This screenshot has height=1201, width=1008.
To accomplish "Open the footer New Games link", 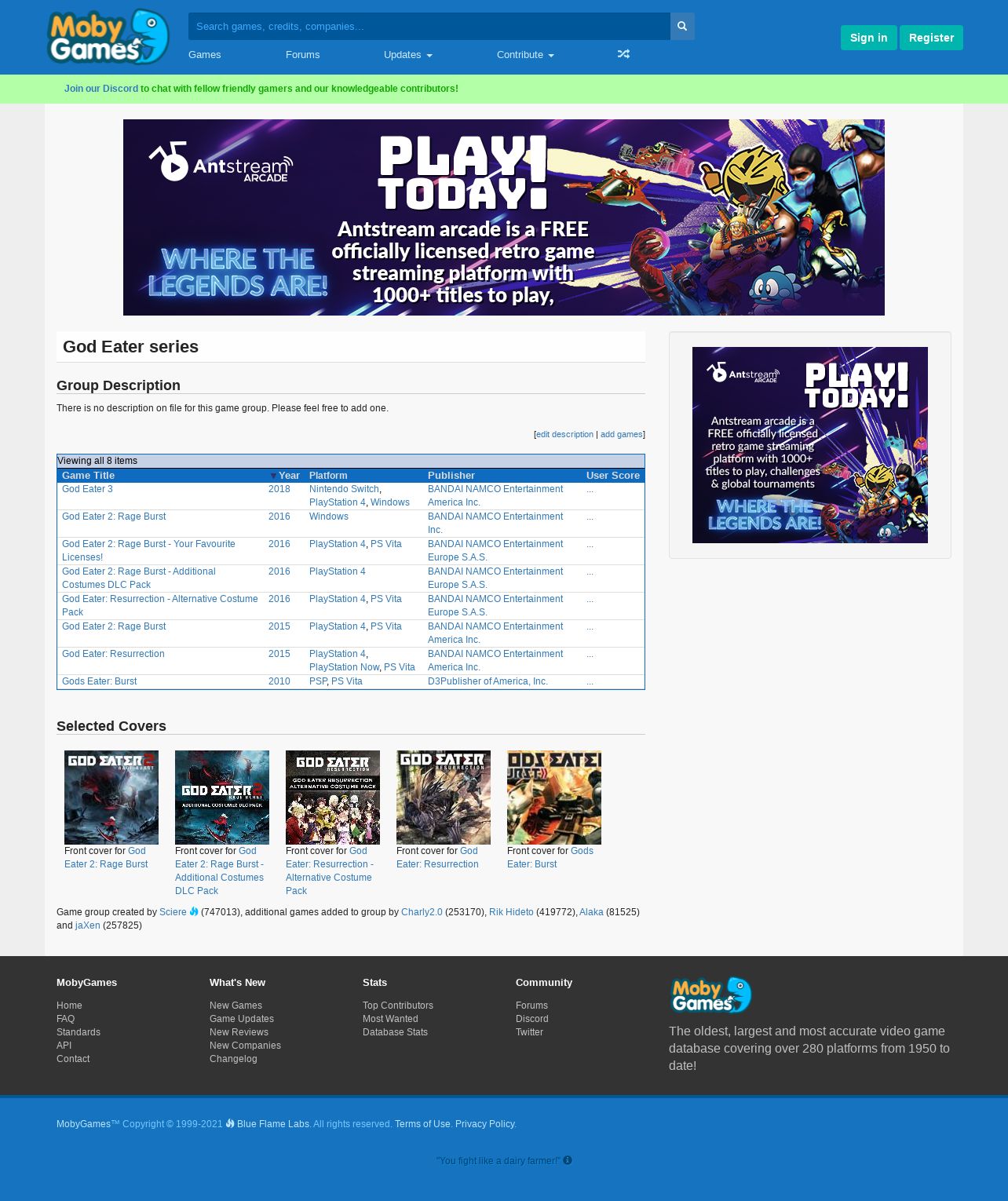I will (x=236, y=1006).
